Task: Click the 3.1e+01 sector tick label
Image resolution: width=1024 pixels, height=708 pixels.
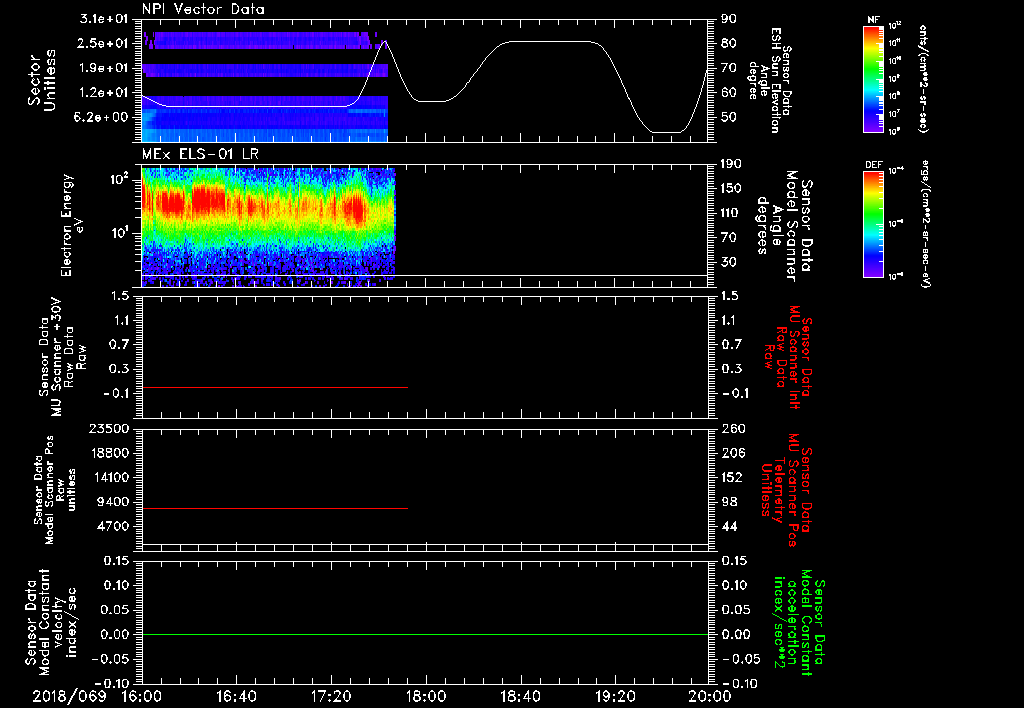Action: (103, 19)
